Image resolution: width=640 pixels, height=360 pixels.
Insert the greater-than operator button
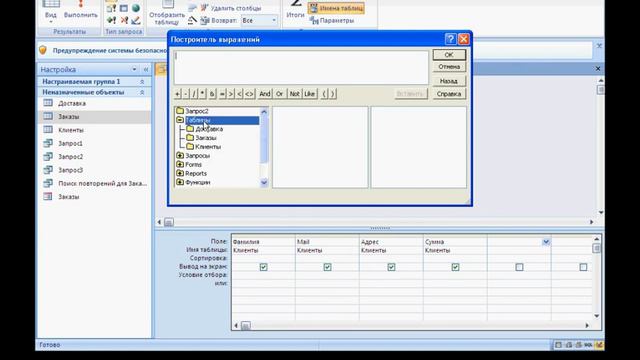(231, 94)
